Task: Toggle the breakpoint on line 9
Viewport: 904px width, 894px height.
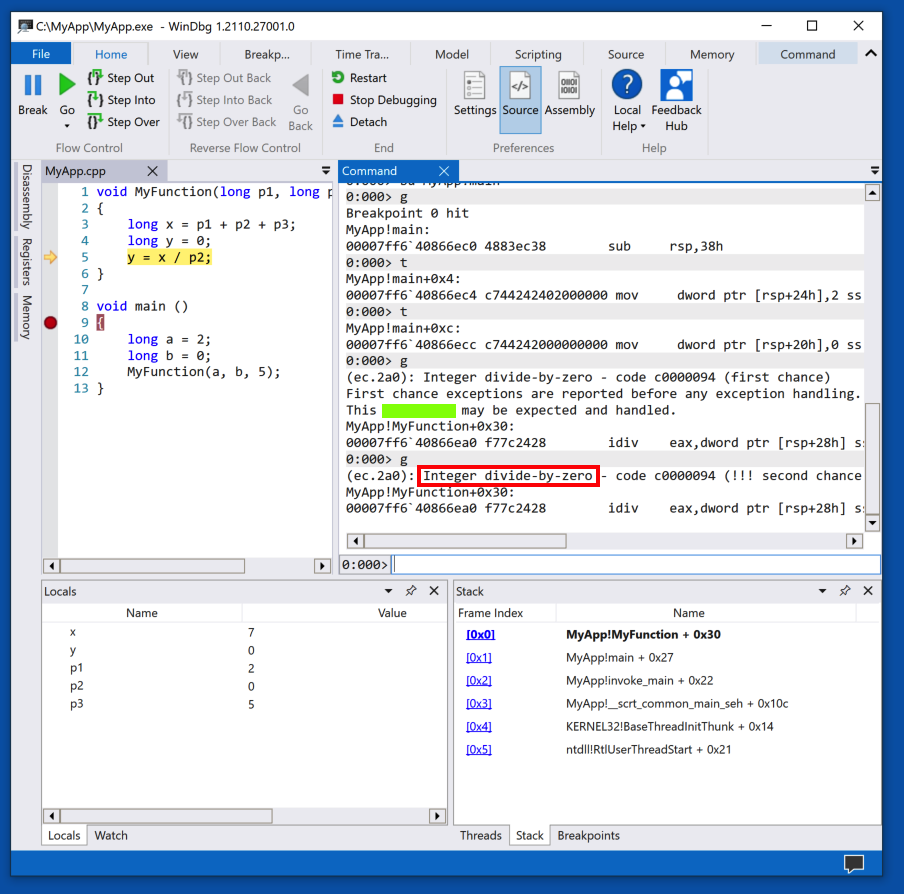Action: tap(51, 322)
